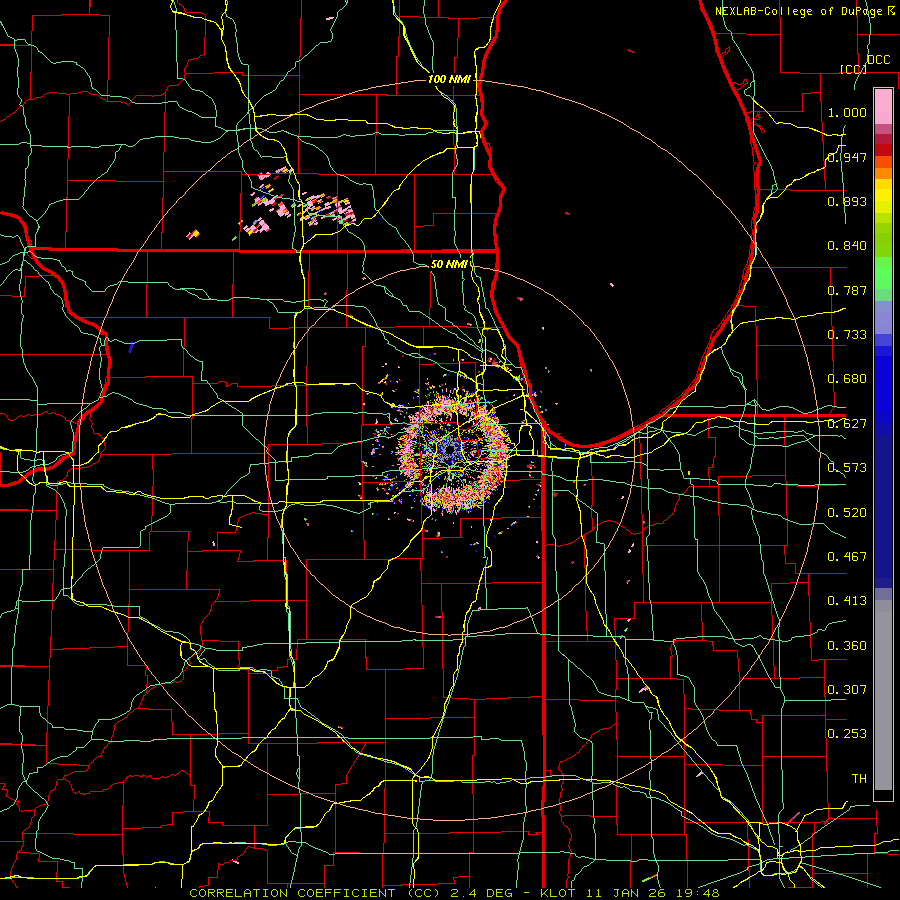
Task: Click the 0.307 legend value
Action: point(847,690)
